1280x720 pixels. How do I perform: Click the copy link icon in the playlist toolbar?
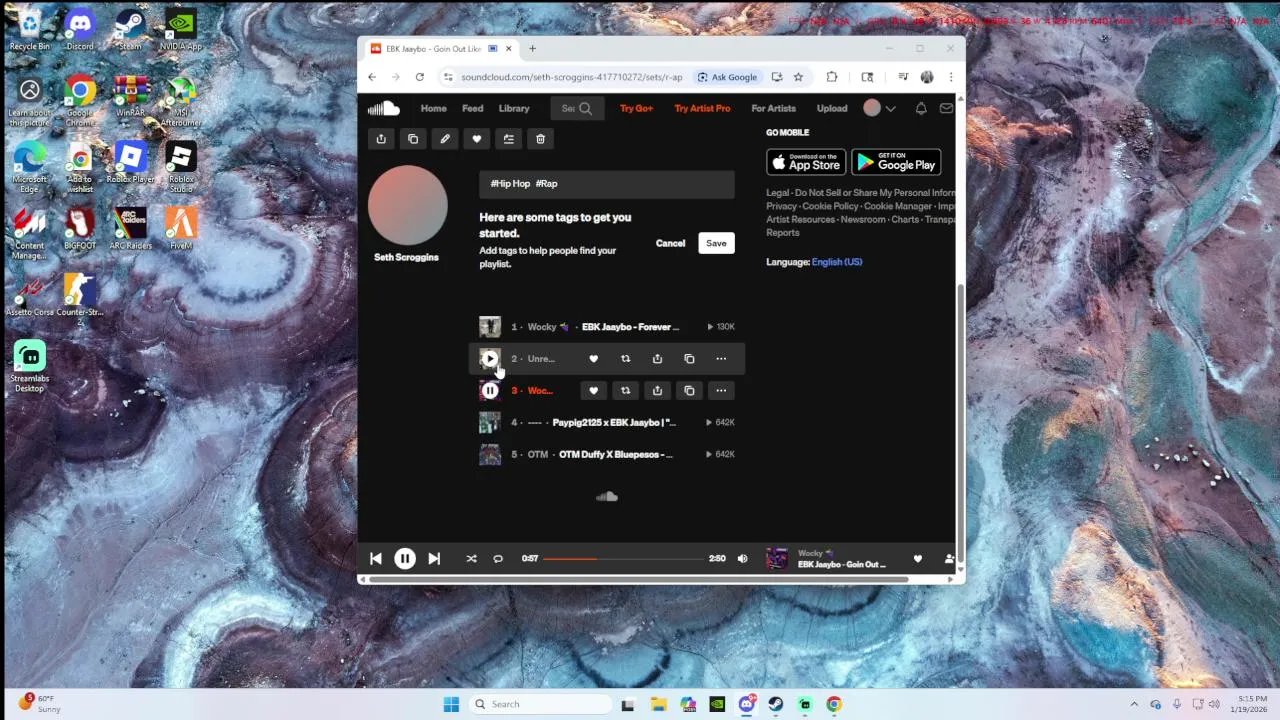tap(413, 139)
